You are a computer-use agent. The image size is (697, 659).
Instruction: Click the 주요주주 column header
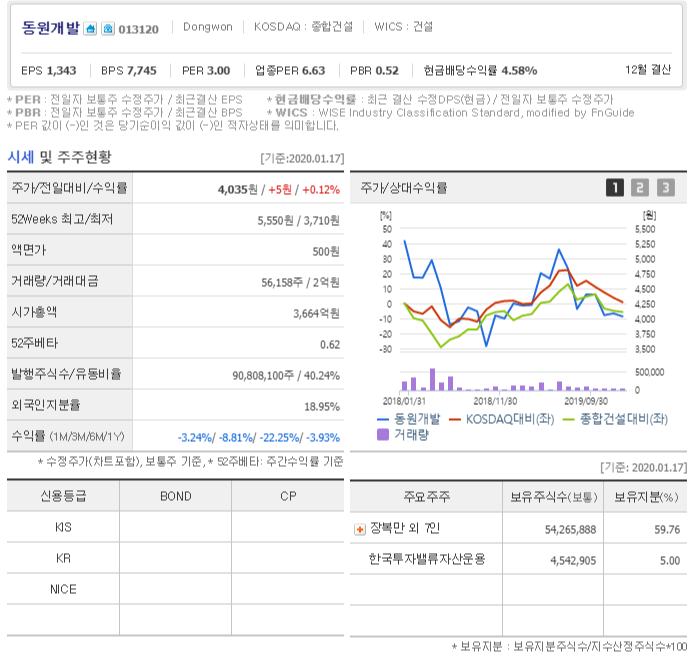point(426,496)
